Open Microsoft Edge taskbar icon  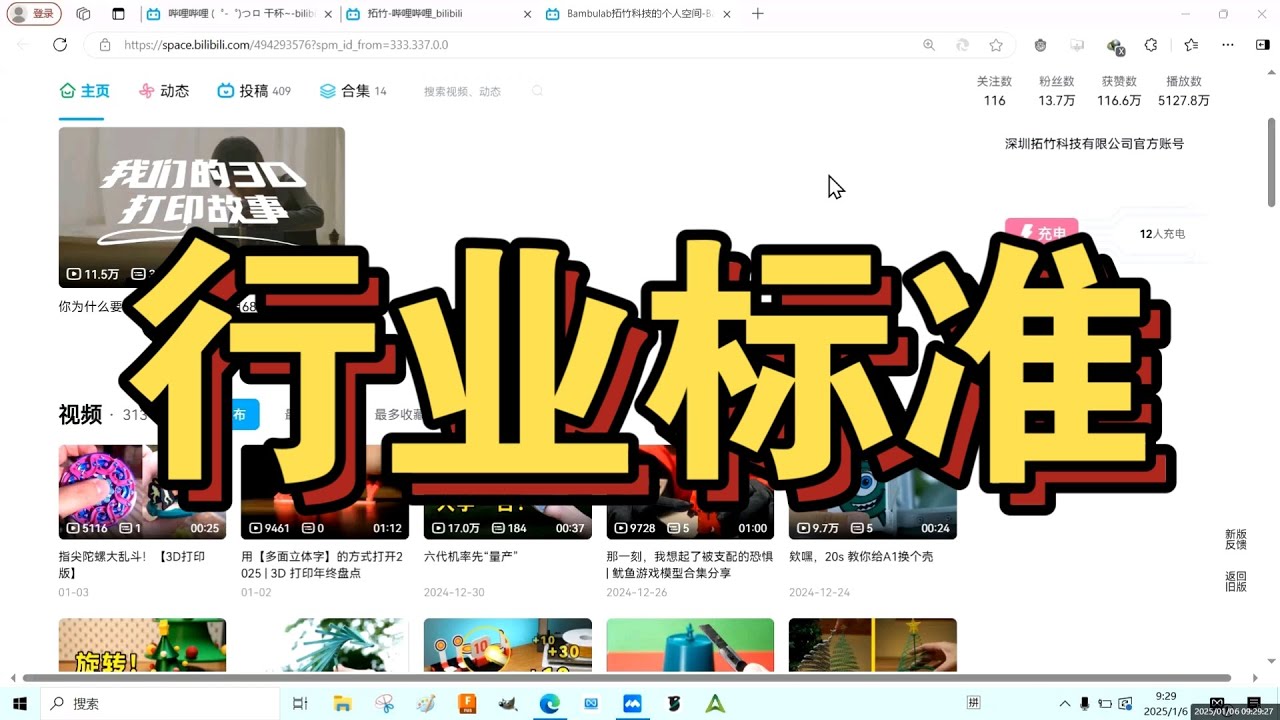point(549,704)
